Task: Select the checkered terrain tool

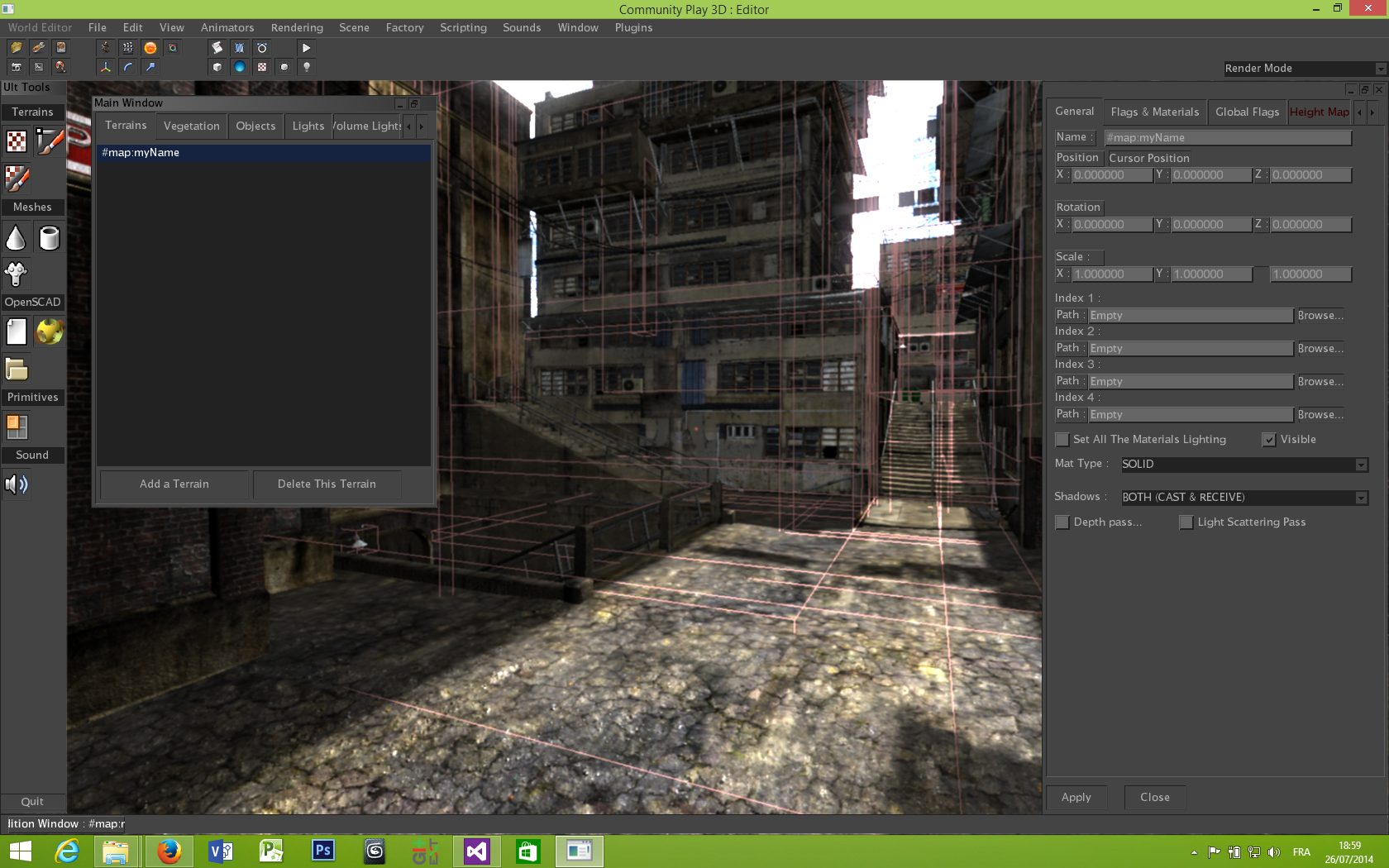Action: [x=16, y=141]
